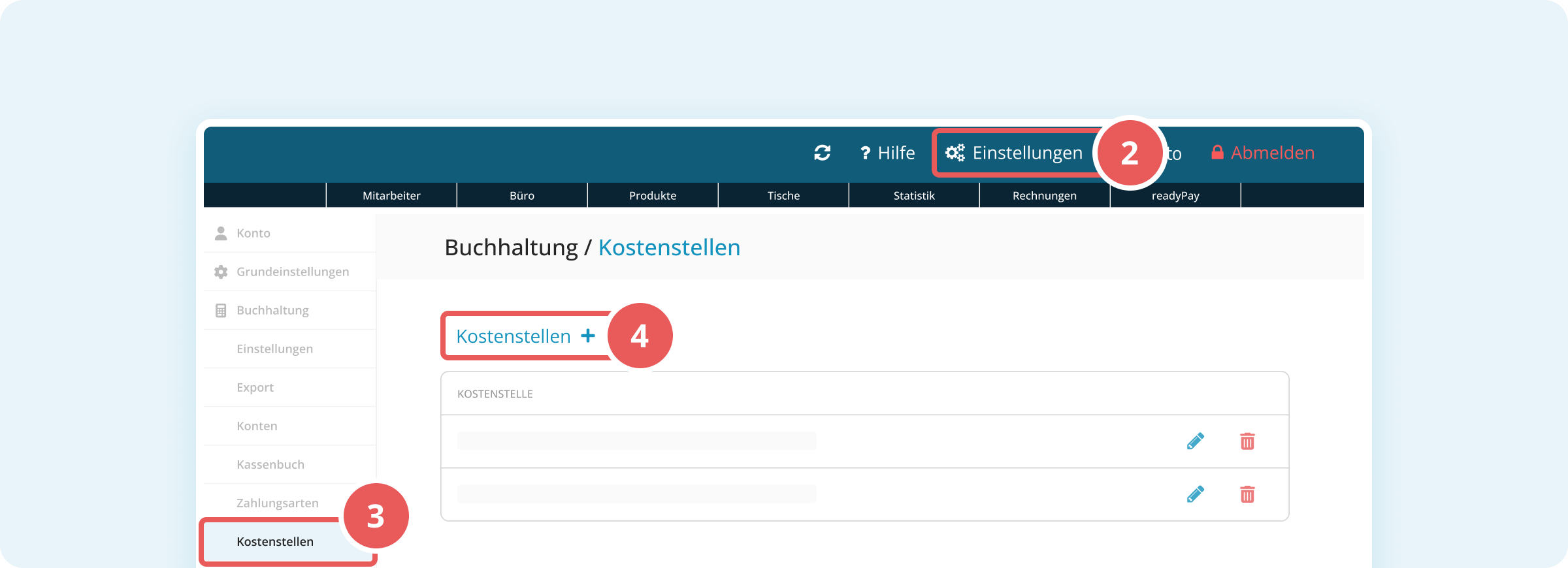Switch to the Rechnungen tab
Screen dimensions: 1568x568
(x=1045, y=195)
